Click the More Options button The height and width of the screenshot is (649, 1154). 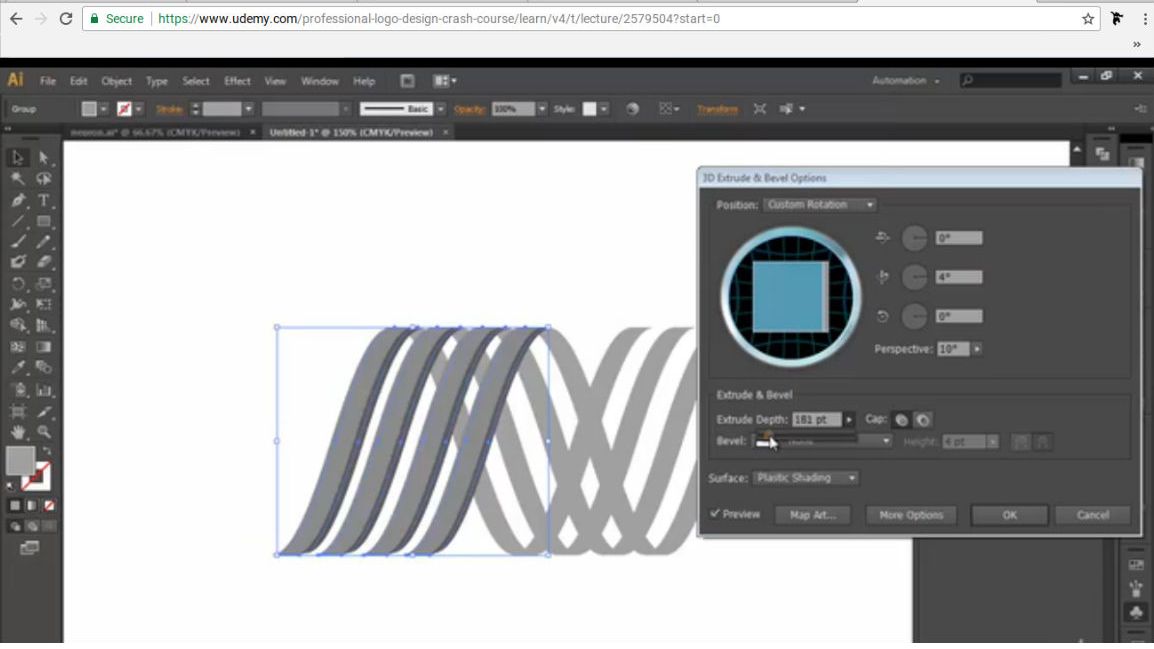coord(910,515)
